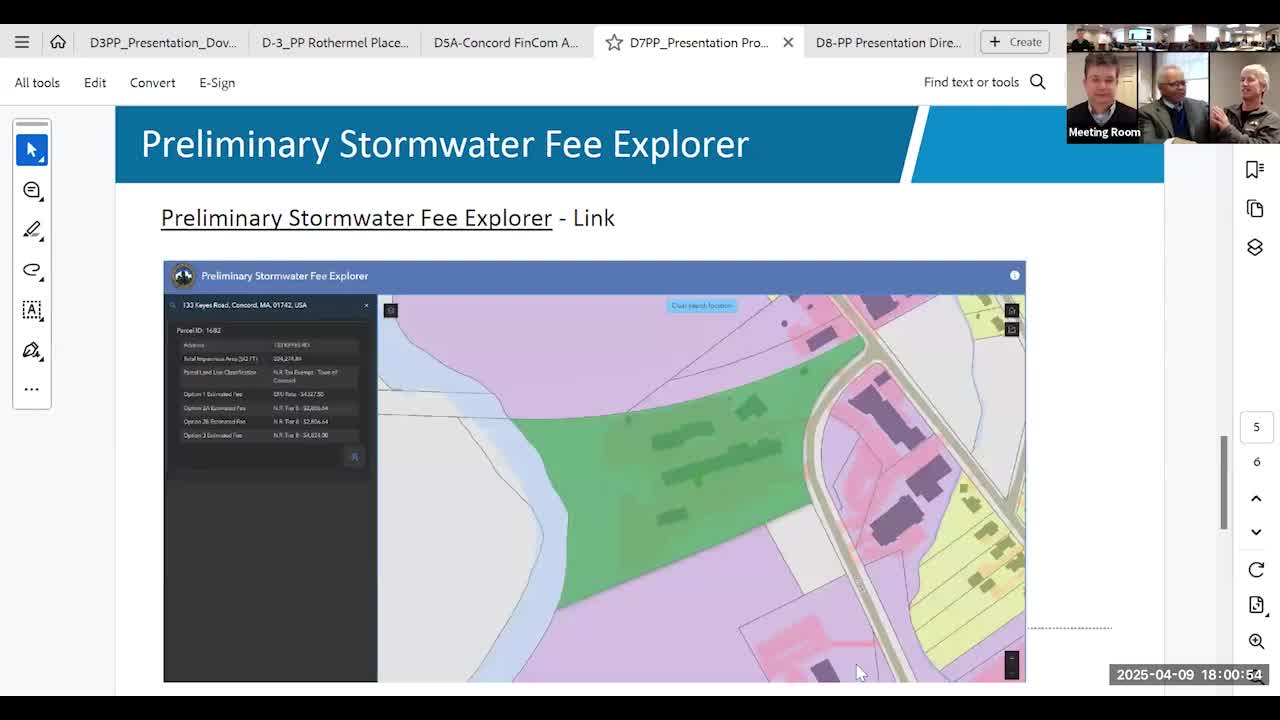Viewport: 1280px width, 720px height.
Task: Select the Add Text box tool
Action: coord(32,310)
